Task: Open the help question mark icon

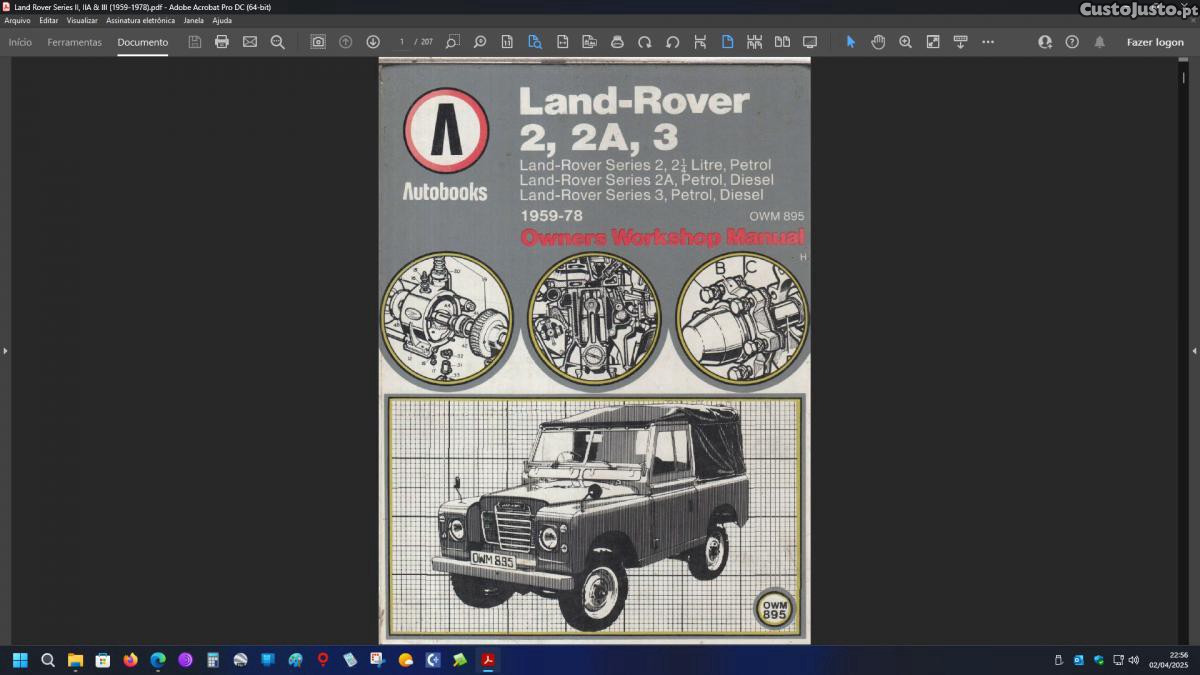Action: pyautogui.click(x=1072, y=42)
